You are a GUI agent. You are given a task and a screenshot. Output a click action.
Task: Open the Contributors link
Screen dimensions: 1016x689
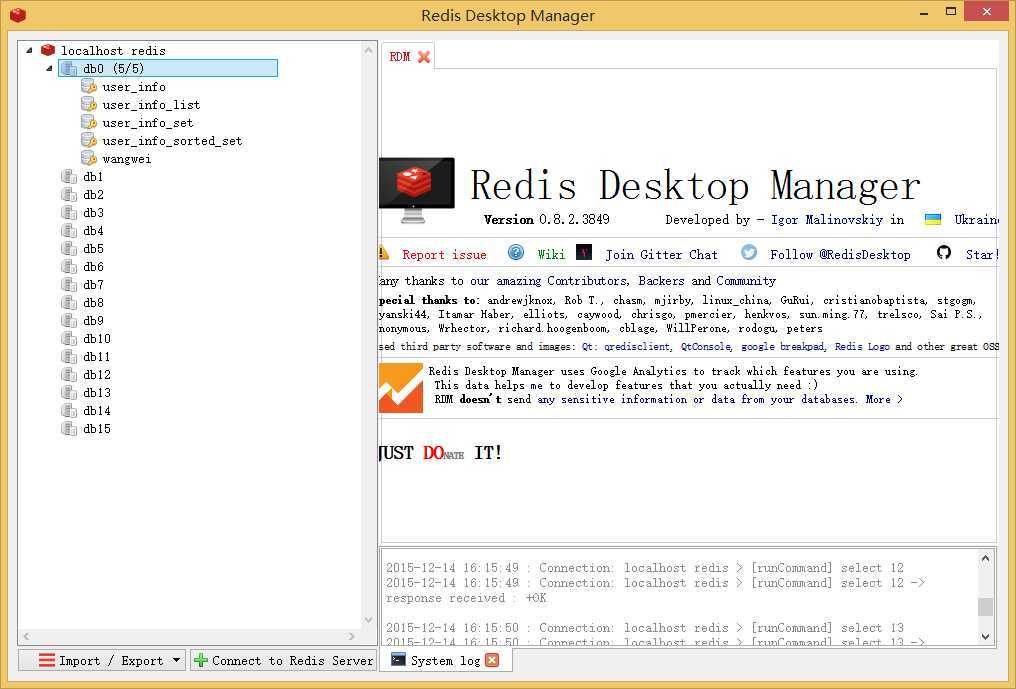(x=586, y=281)
